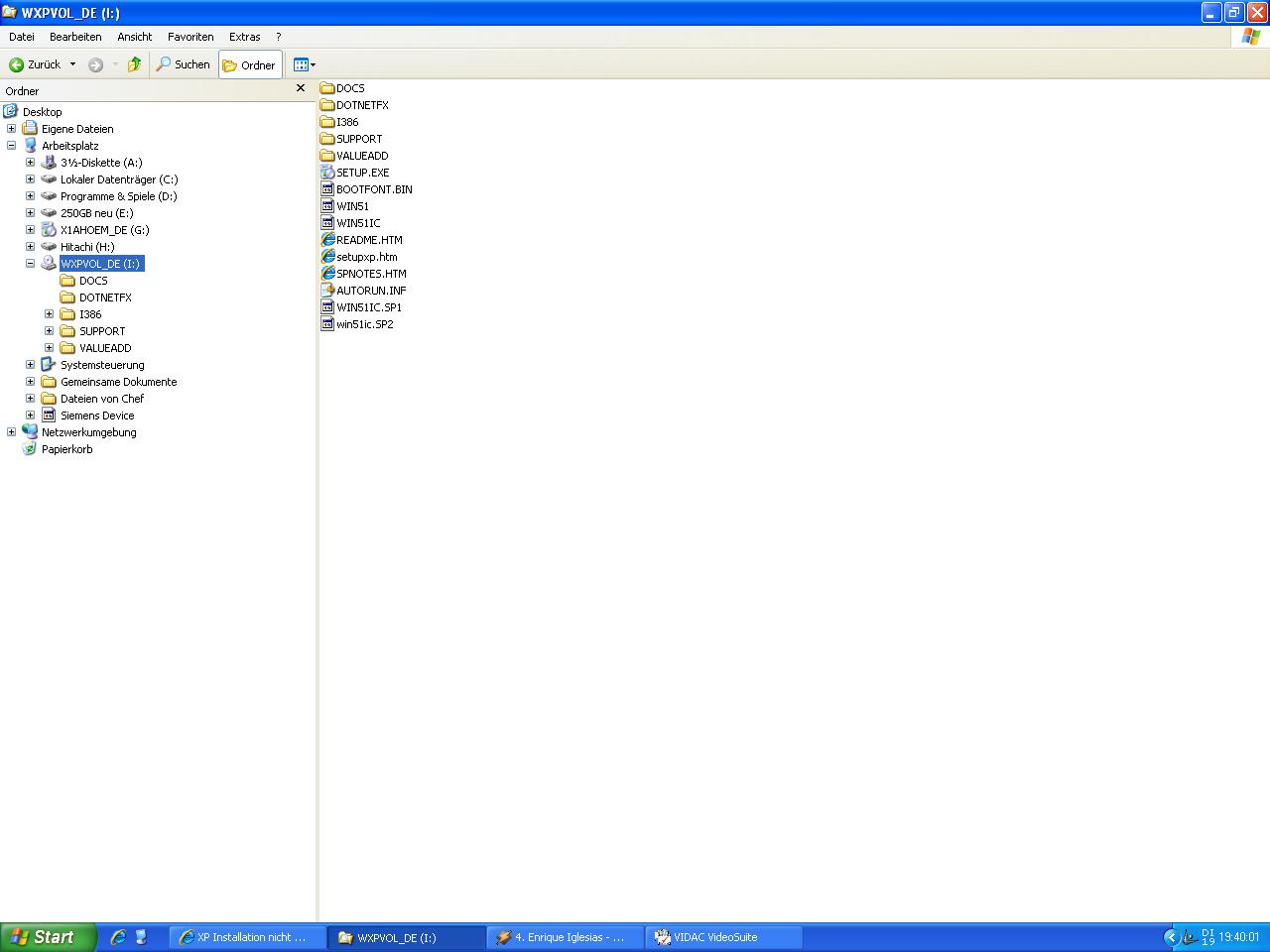Select the DOCS folder in the tree

coord(93,281)
